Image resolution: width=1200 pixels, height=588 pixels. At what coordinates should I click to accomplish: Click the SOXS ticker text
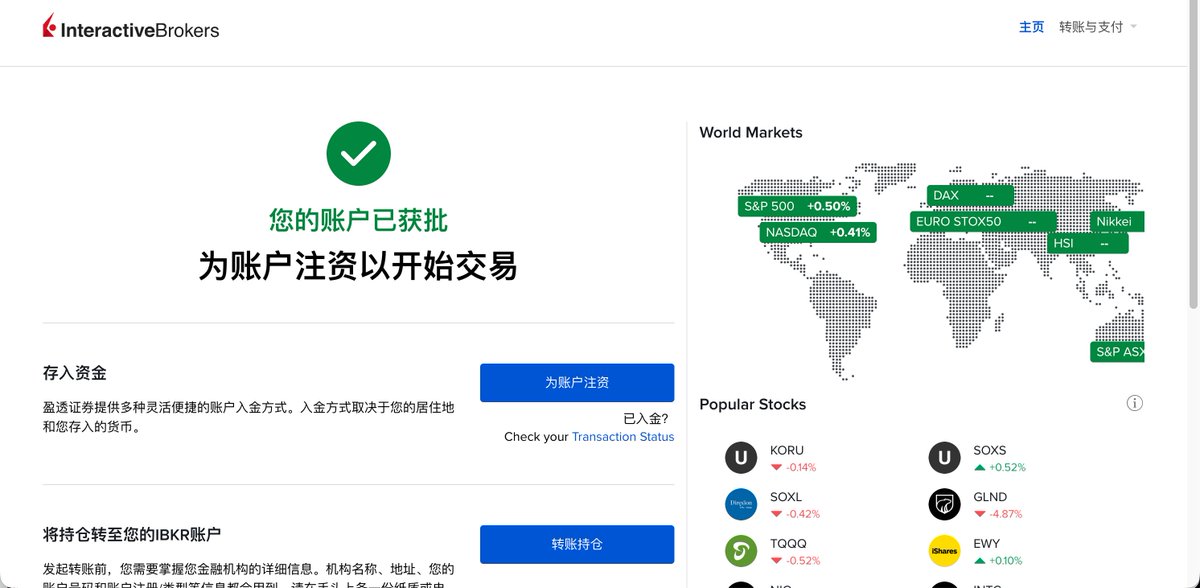990,451
